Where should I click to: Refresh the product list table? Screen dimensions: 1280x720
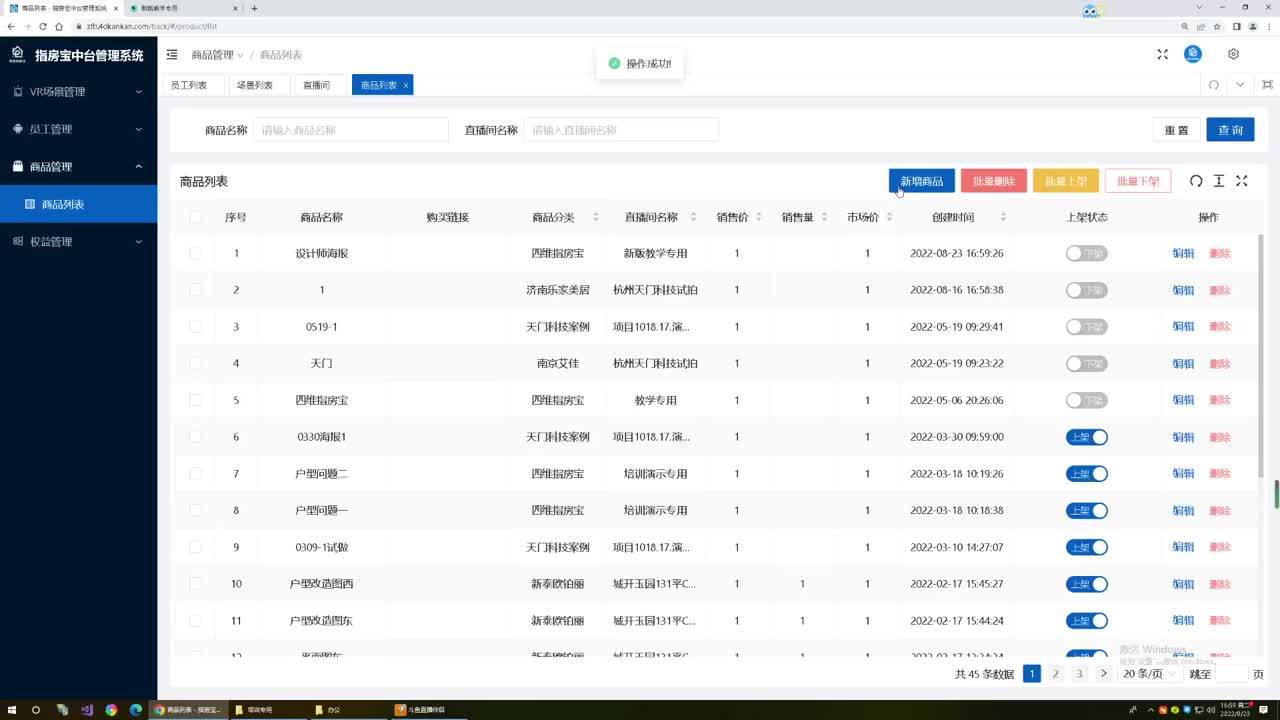[x=1195, y=181]
